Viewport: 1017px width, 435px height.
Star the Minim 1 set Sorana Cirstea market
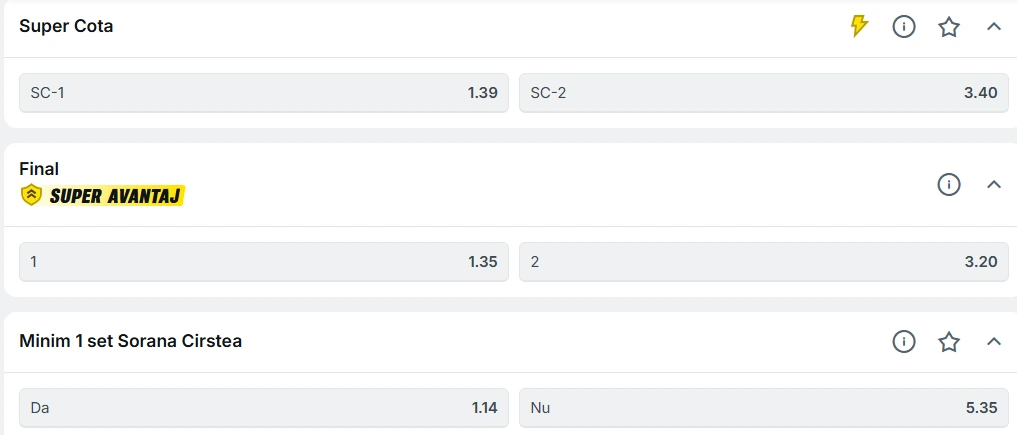pos(949,342)
